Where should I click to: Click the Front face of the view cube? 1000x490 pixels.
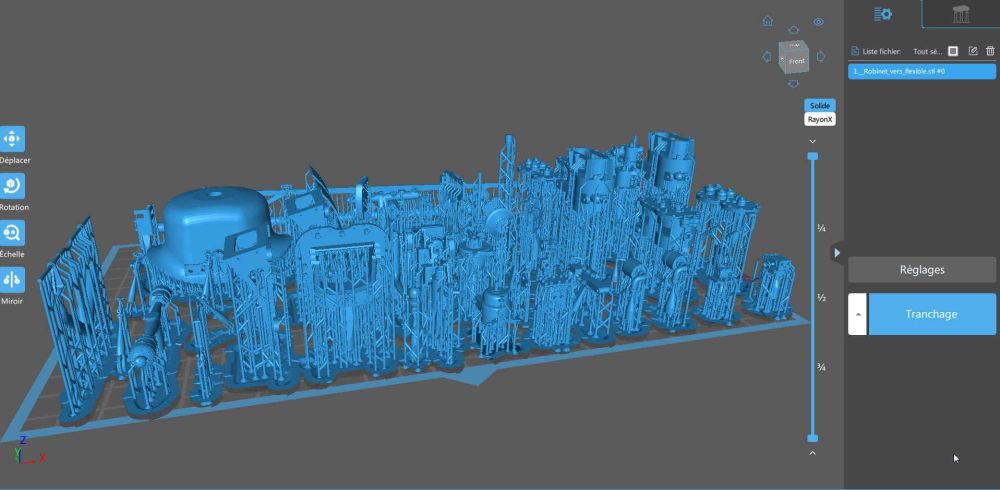(797, 61)
